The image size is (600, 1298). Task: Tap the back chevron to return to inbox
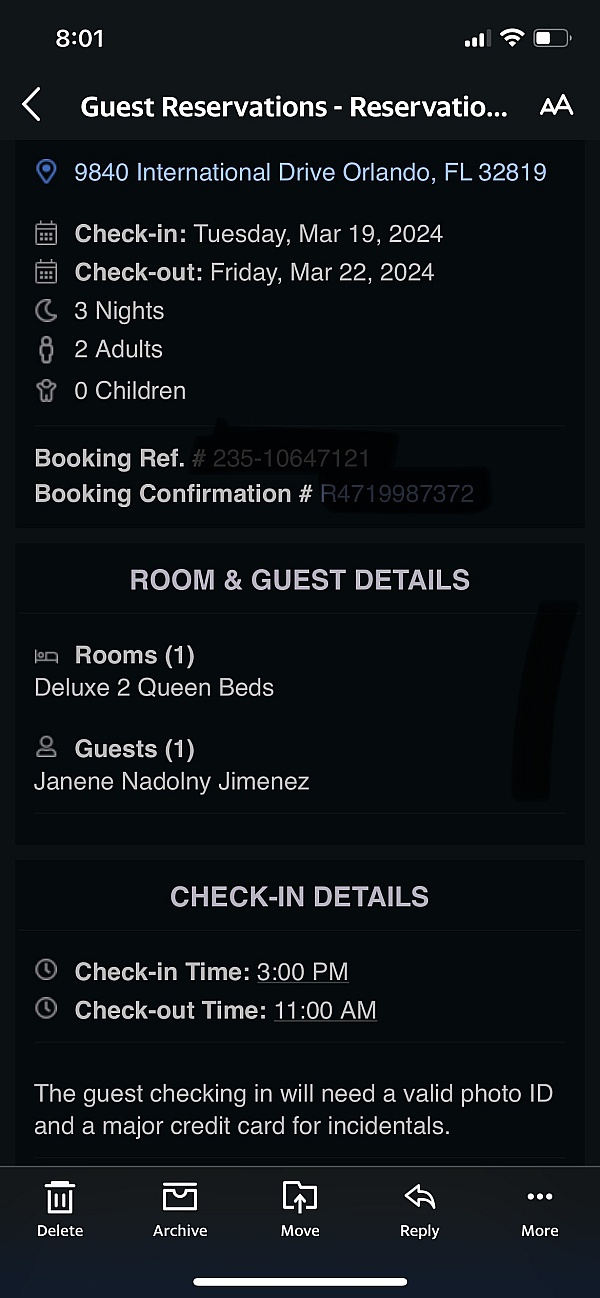point(31,104)
